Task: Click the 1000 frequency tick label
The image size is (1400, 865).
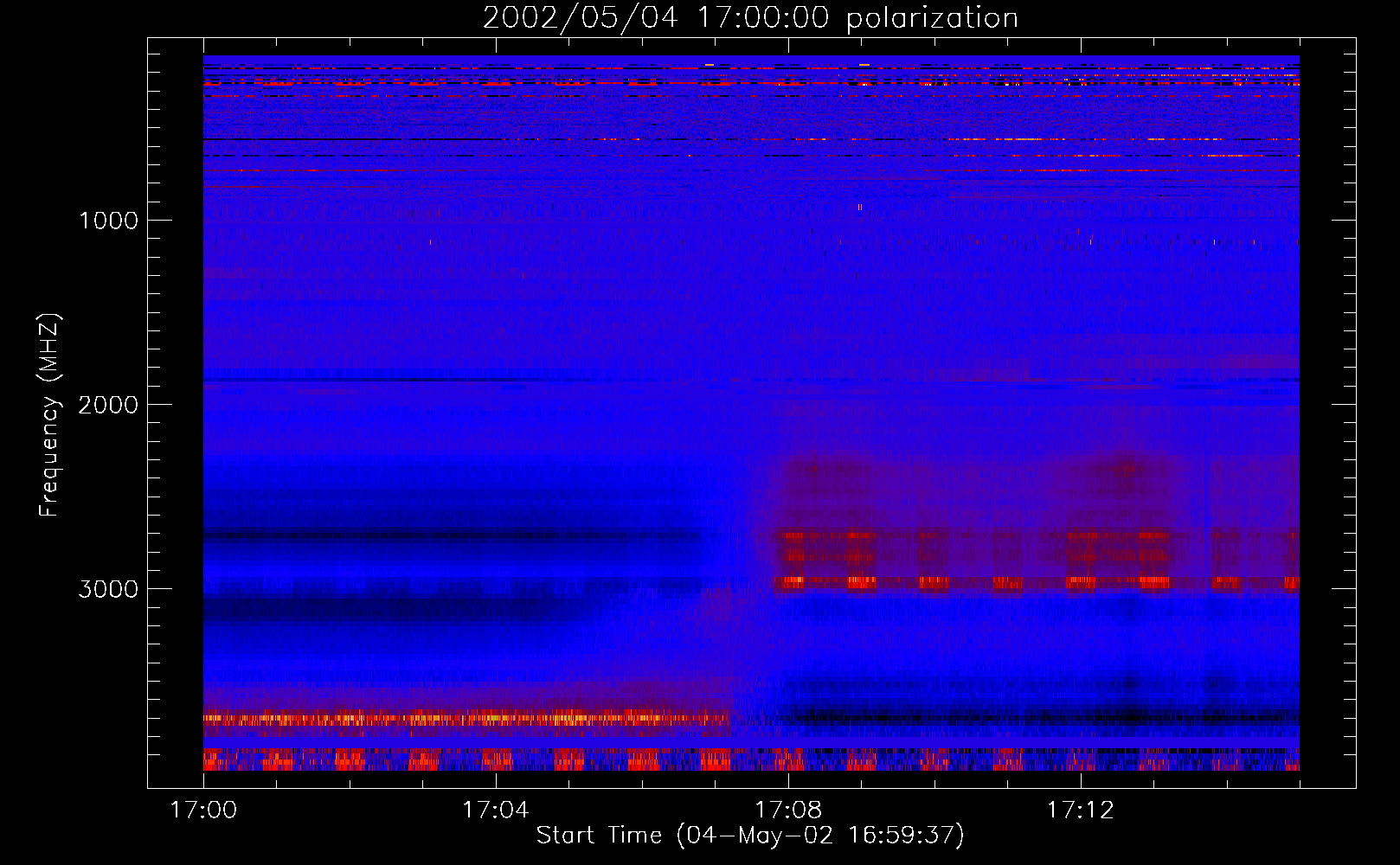Action: tap(108, 221)
